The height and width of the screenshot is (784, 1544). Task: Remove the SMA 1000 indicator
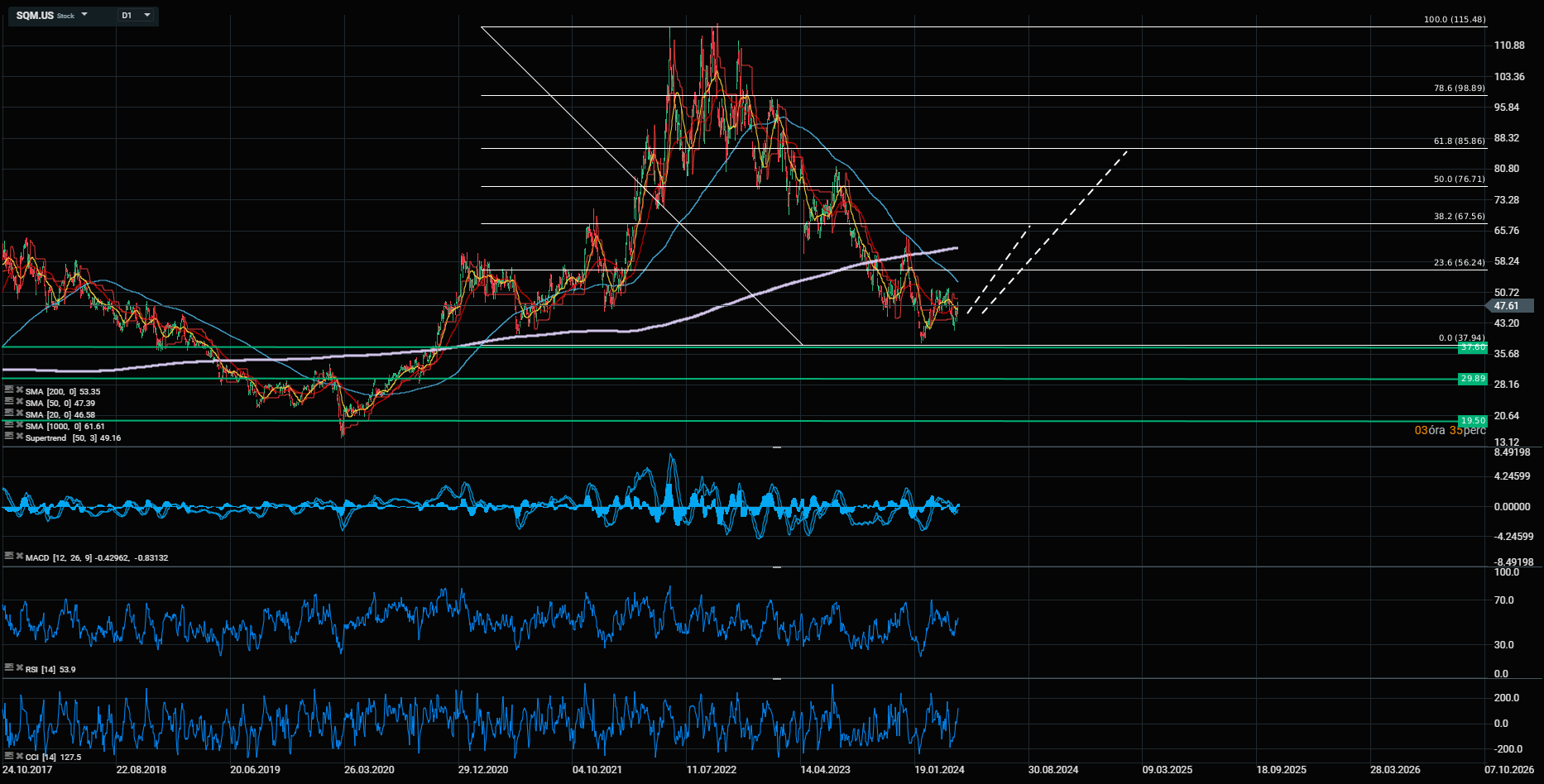pos(18,424)
